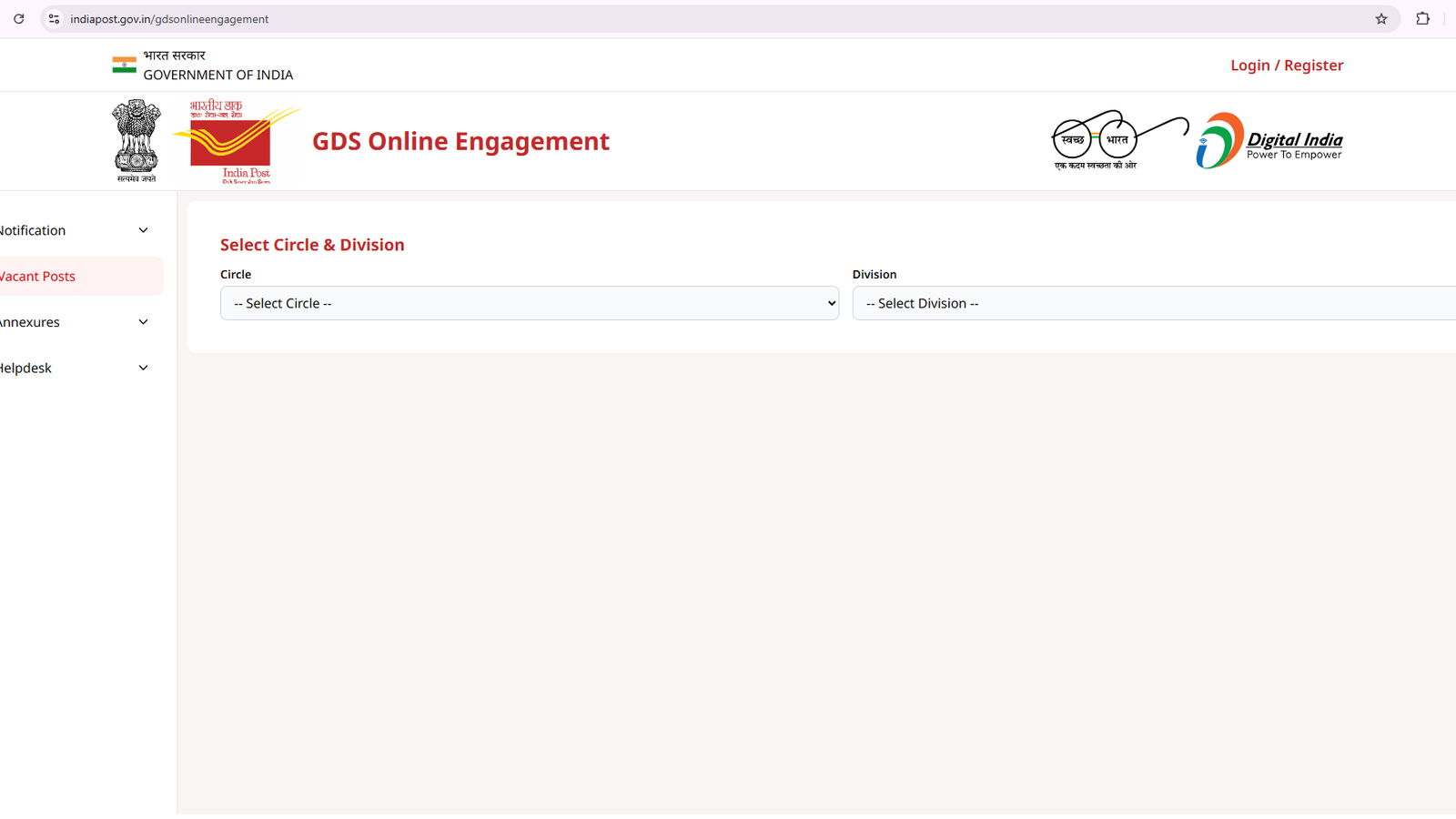
Task: Open the Select Division dropdown
Action: coord(1154,303)
